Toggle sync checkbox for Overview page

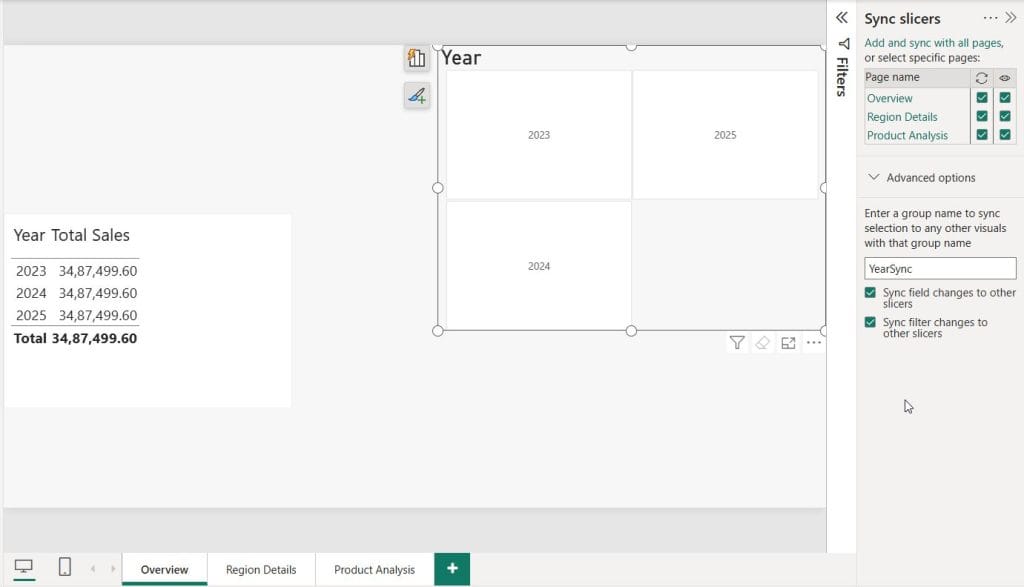pos(982,97)
